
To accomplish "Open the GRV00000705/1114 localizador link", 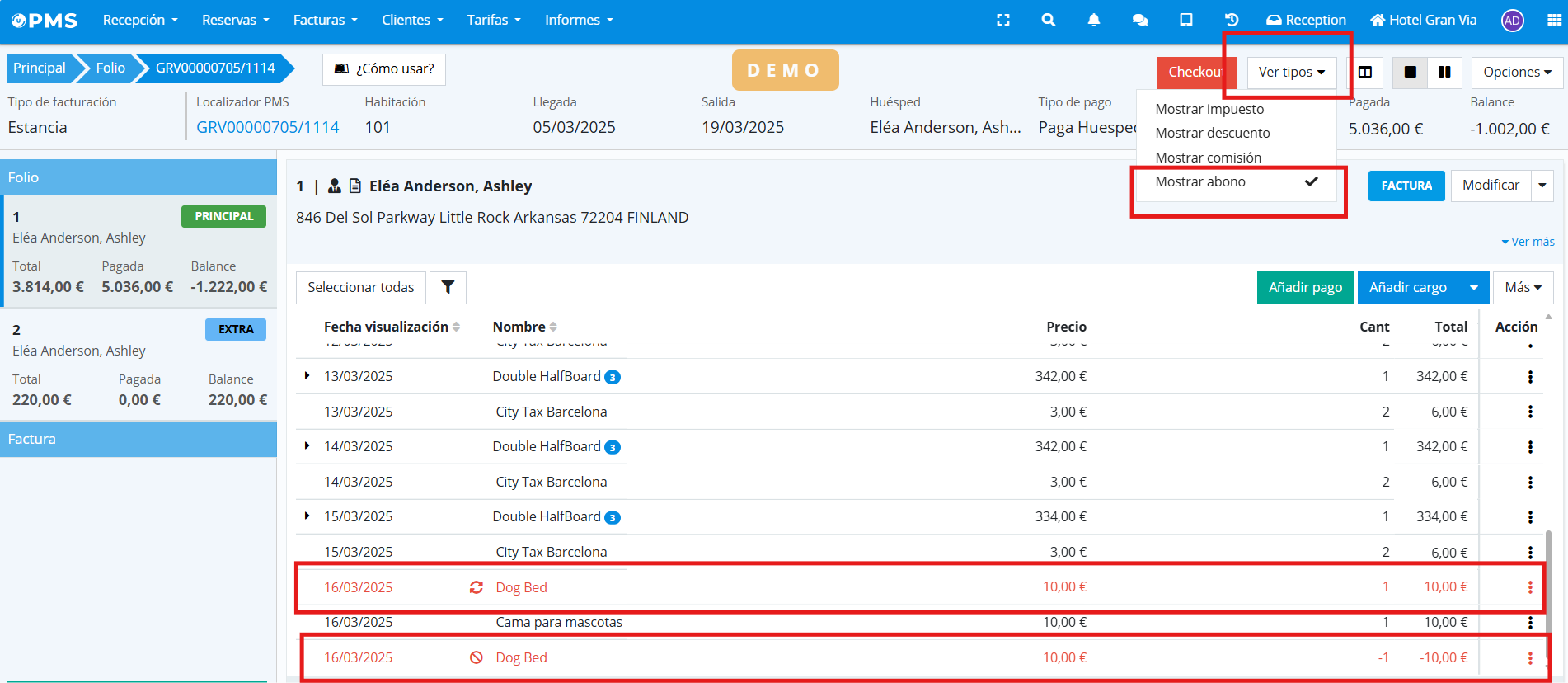I will 267,127.
